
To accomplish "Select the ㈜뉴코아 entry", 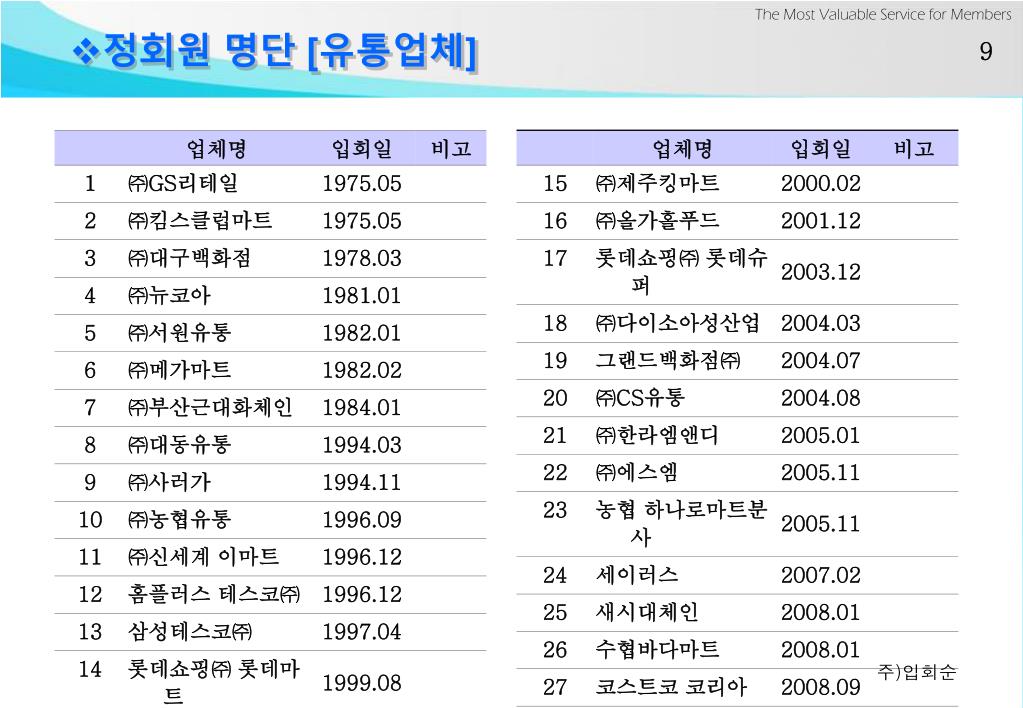I will pyautogui.click(x=169, y=295).
